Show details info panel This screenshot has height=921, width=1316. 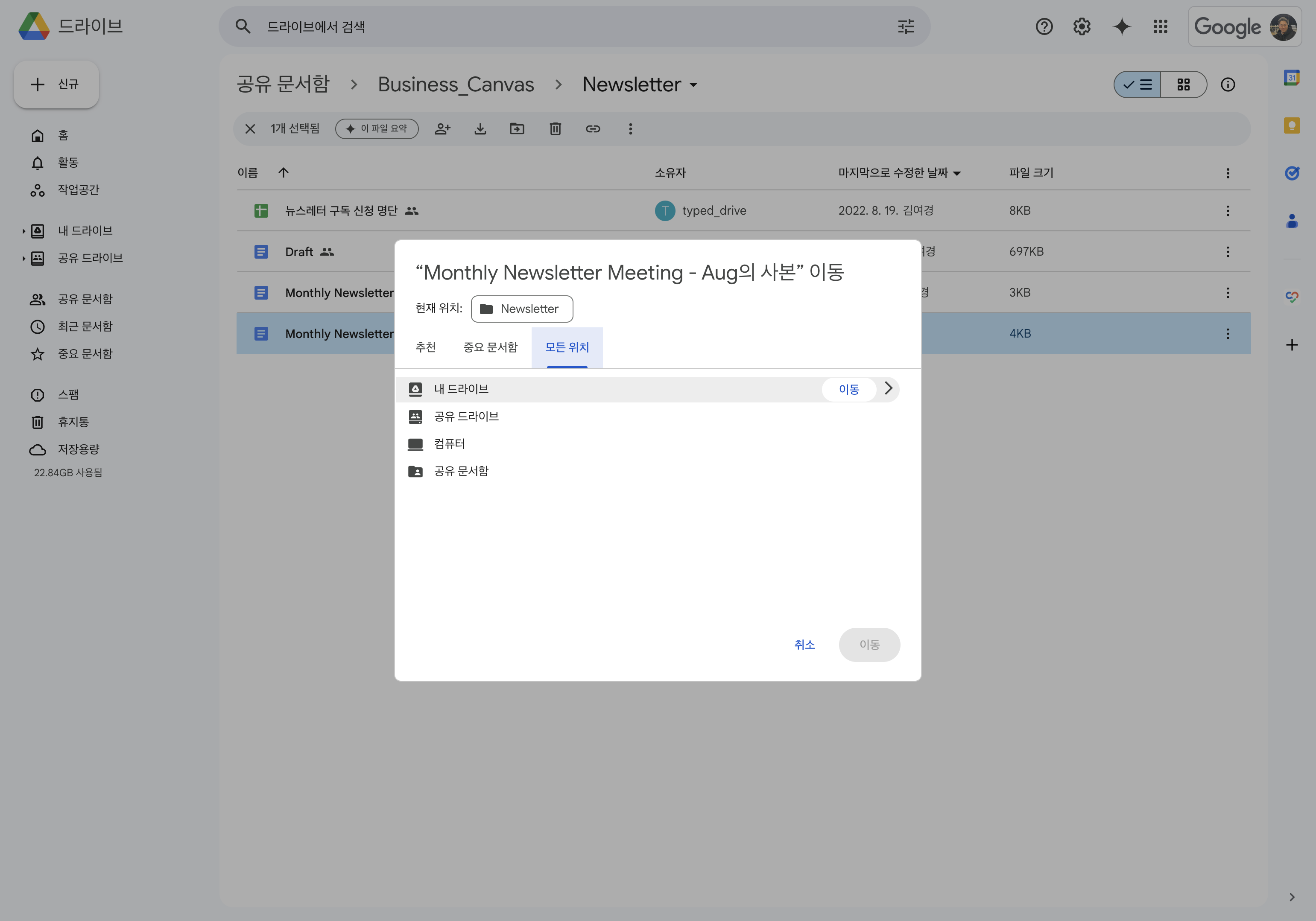pos(1228,85)
